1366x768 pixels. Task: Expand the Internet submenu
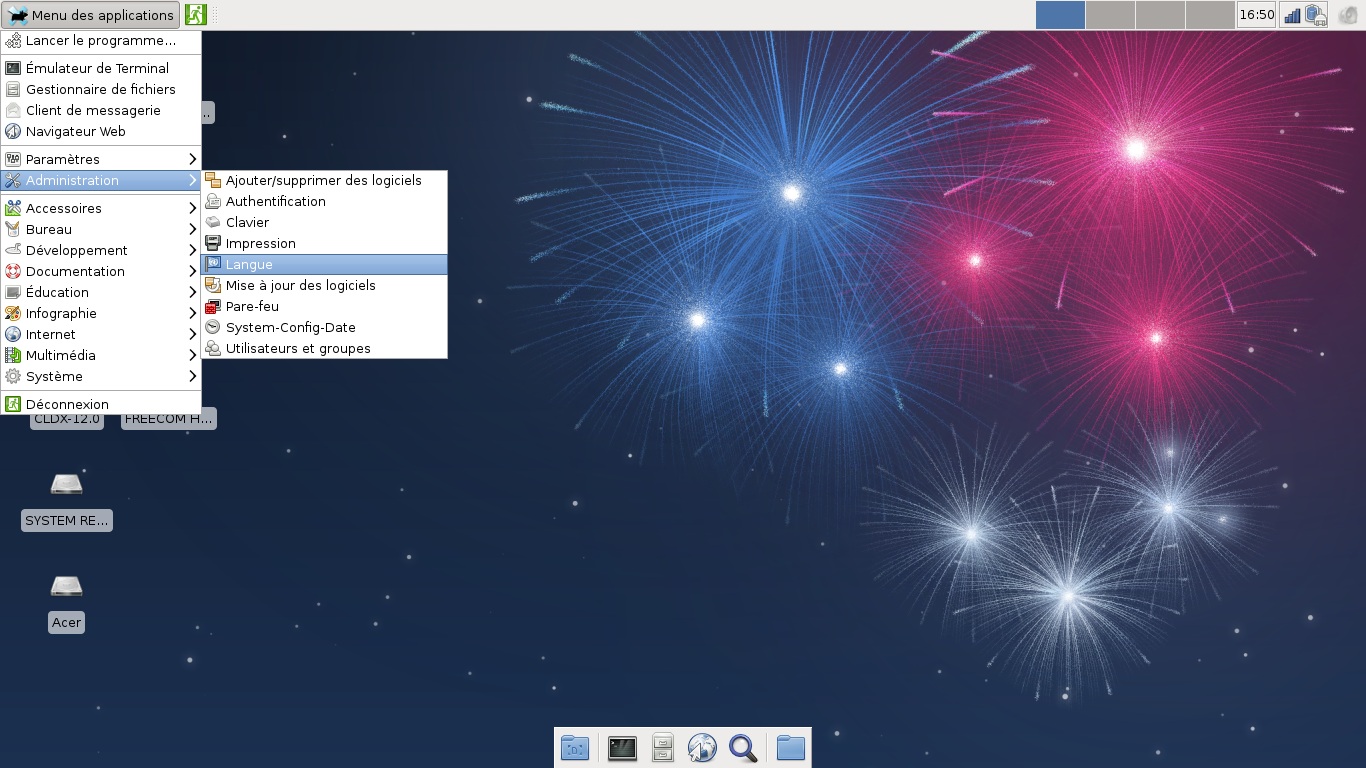point(101,334)
